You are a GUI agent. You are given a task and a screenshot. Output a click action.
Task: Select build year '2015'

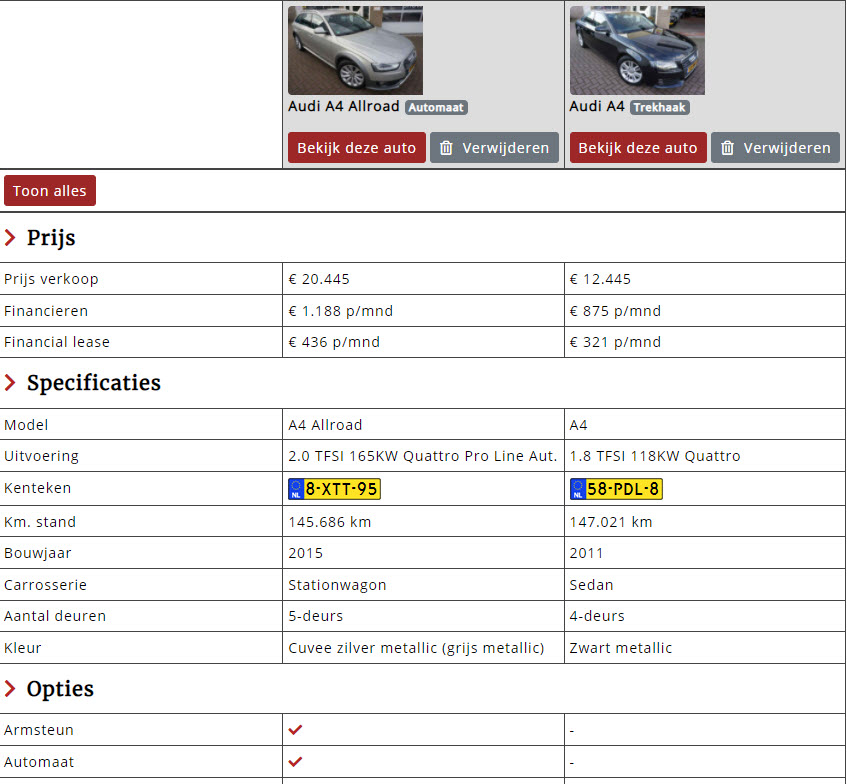(x=305, y=553)
